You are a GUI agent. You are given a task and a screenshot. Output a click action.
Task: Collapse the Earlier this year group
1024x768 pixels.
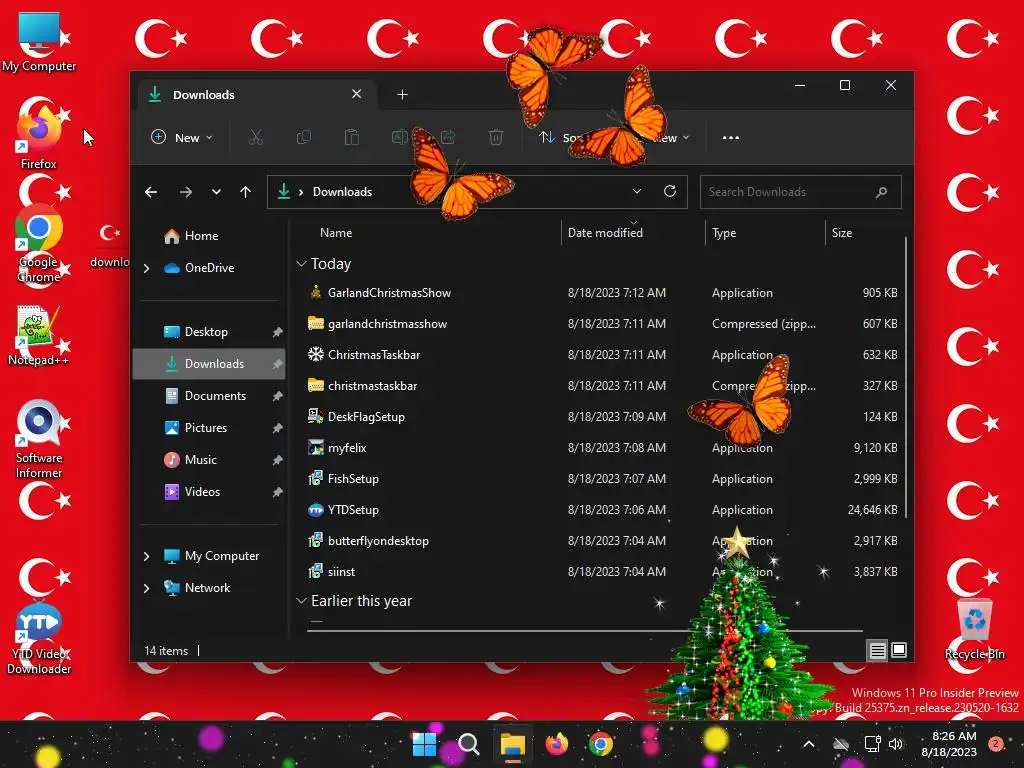(301, 601)
